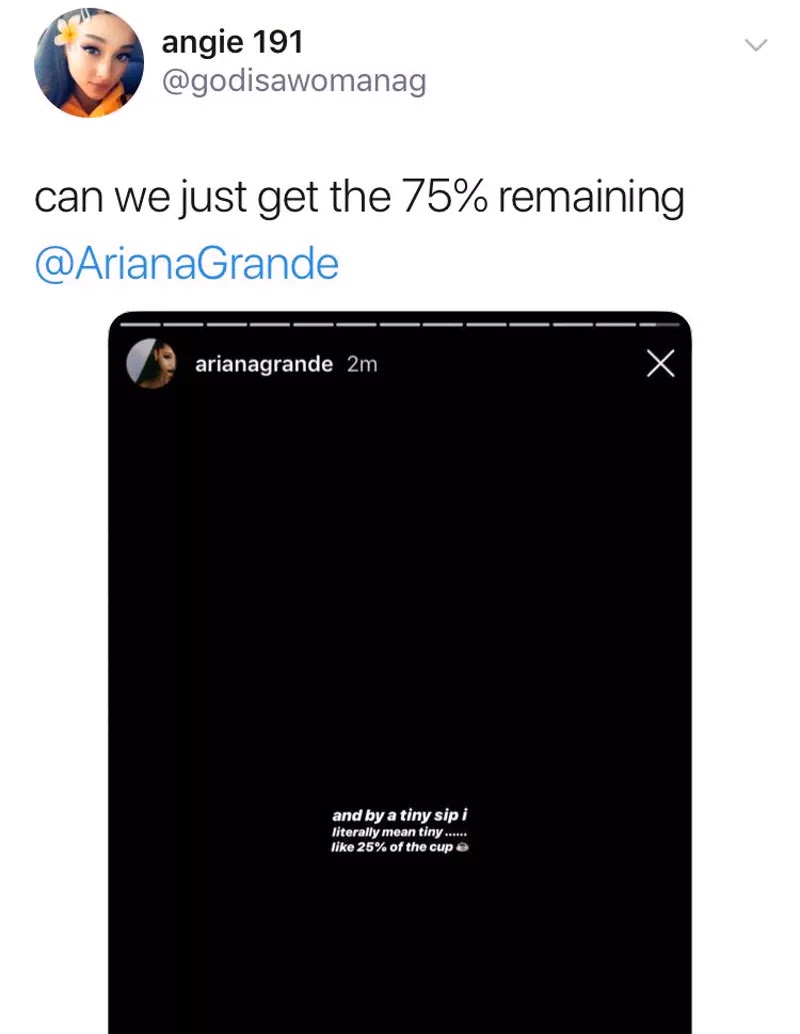Screen dimensions: 800x1034
Task: Click the "angie 191" display name
Action: point(232,44)
